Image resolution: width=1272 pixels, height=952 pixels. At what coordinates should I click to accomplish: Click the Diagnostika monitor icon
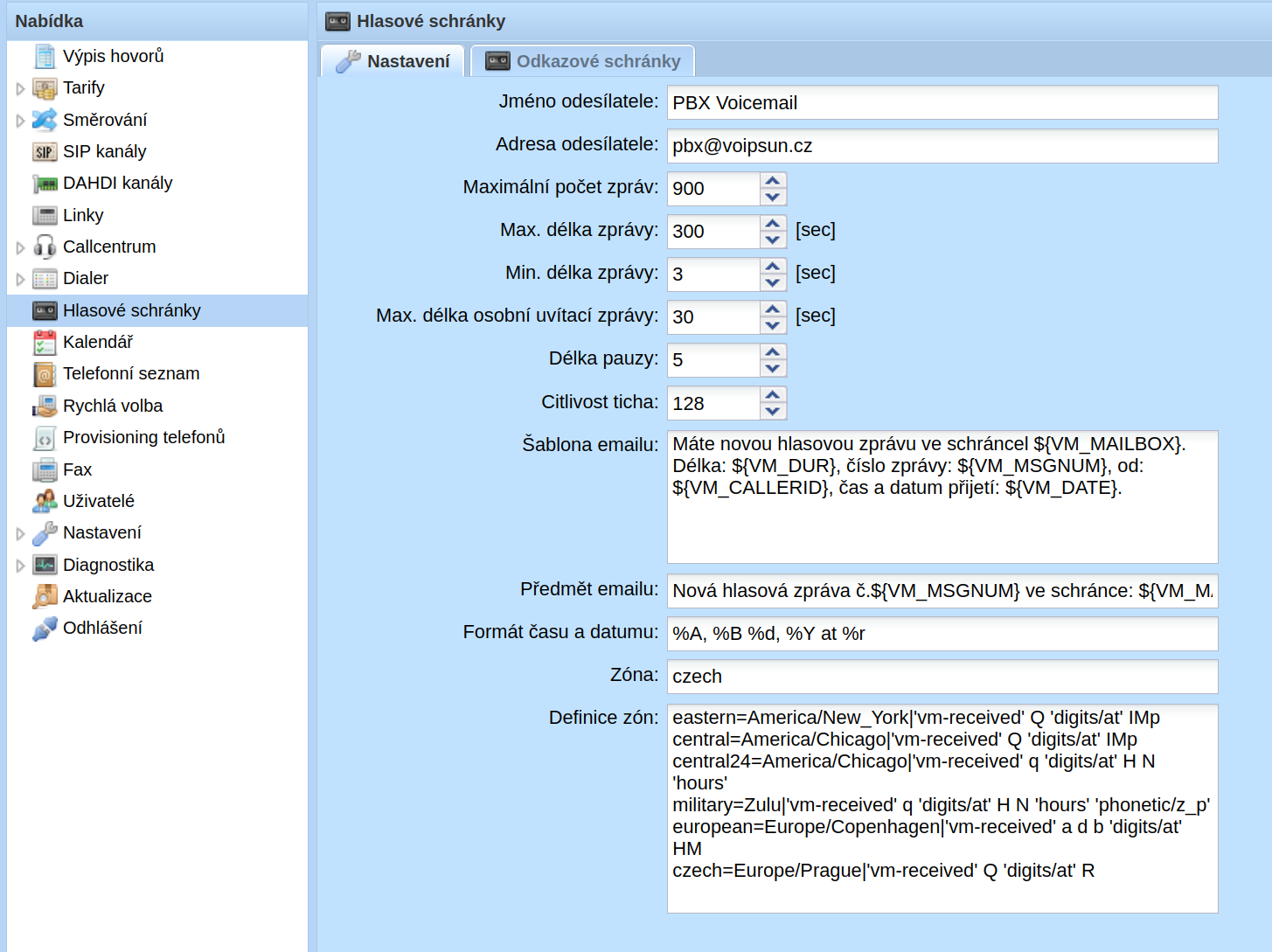pos(45,566)
